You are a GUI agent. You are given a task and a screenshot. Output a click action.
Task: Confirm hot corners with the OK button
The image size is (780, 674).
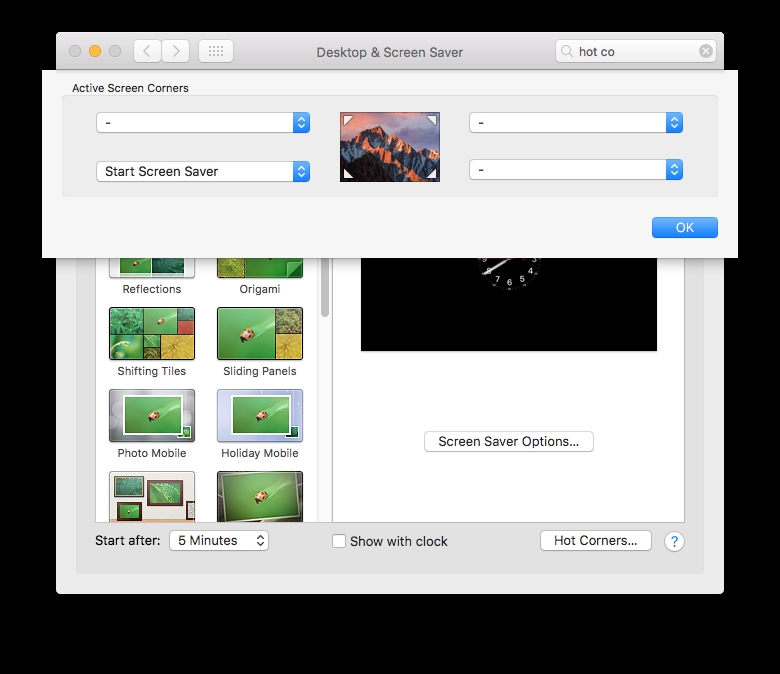(x=684, y=227)
